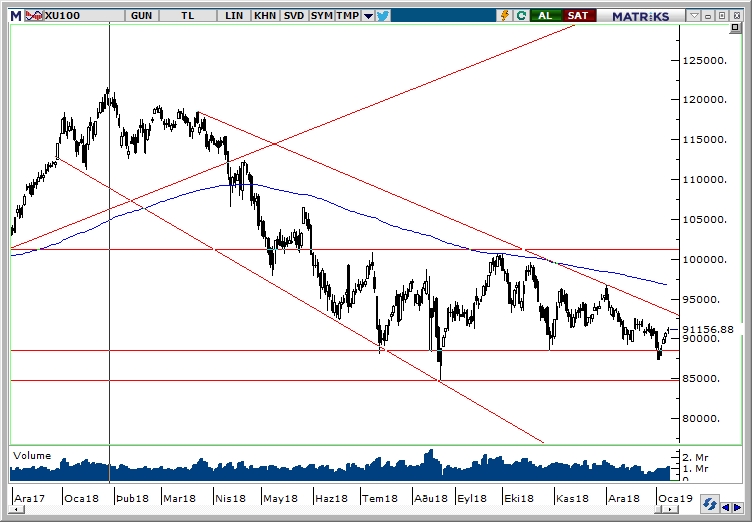This screenshot has height=522, width=752.
Task: Click the 85000 price axis label
Action: pos(701,379)
